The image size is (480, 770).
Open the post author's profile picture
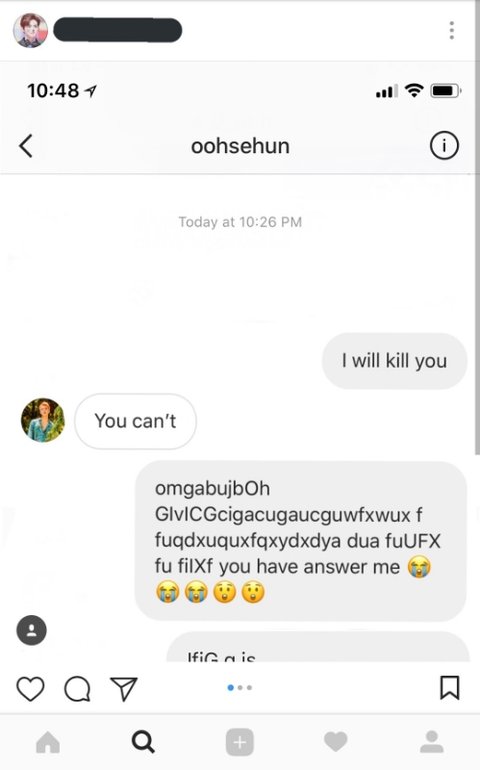30,30
